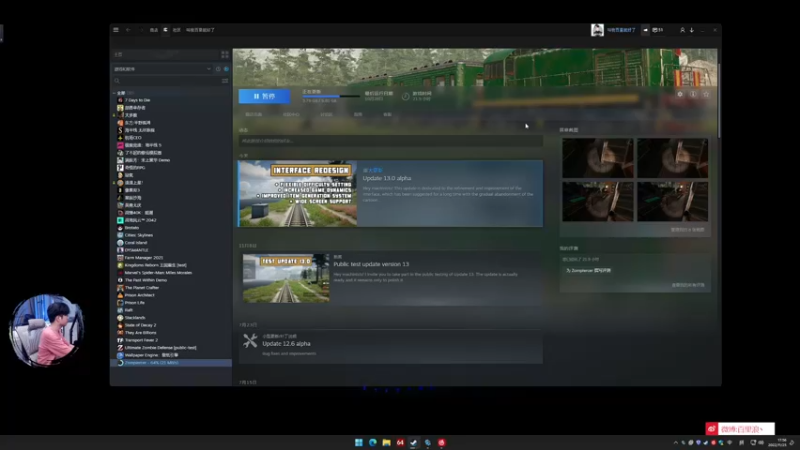Open Interface Redesign news thumbnail
The image size is (800, 450).
click(x=297, y=194)
